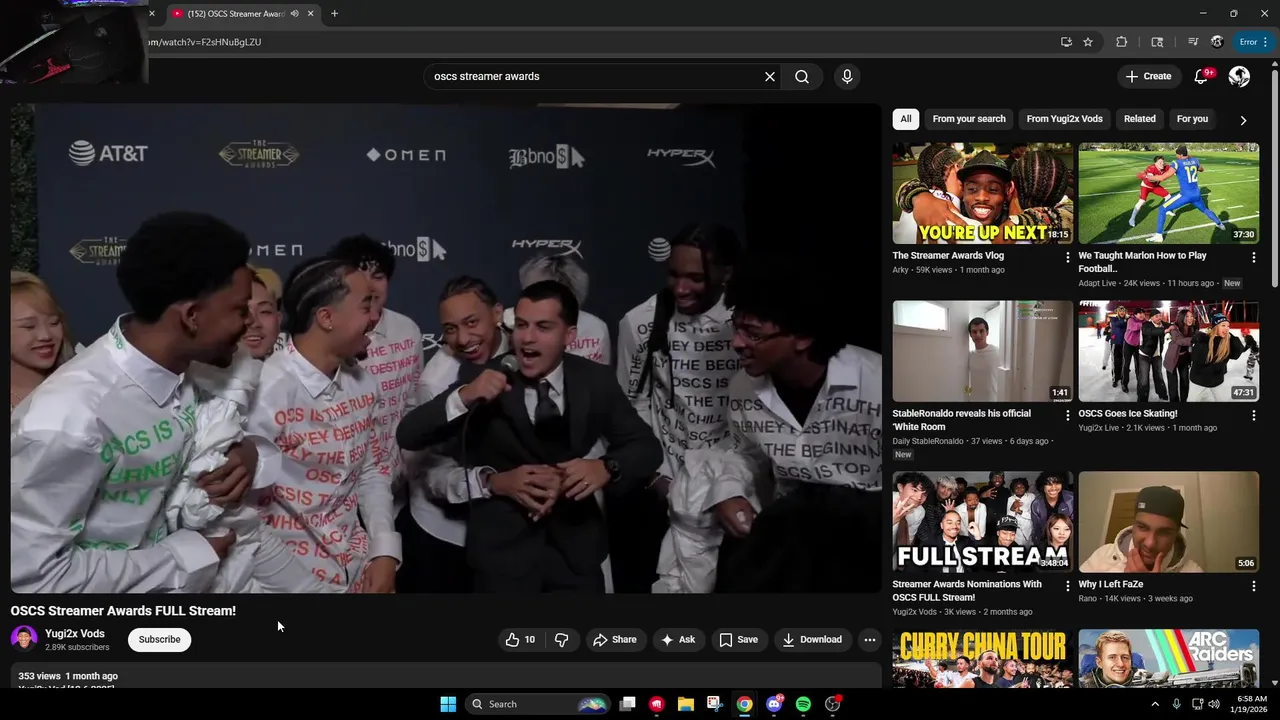Open OSCS Goes Ice Skating thumbnail
Viewport: 1280px width, 720px height.
coord(1169,351)
